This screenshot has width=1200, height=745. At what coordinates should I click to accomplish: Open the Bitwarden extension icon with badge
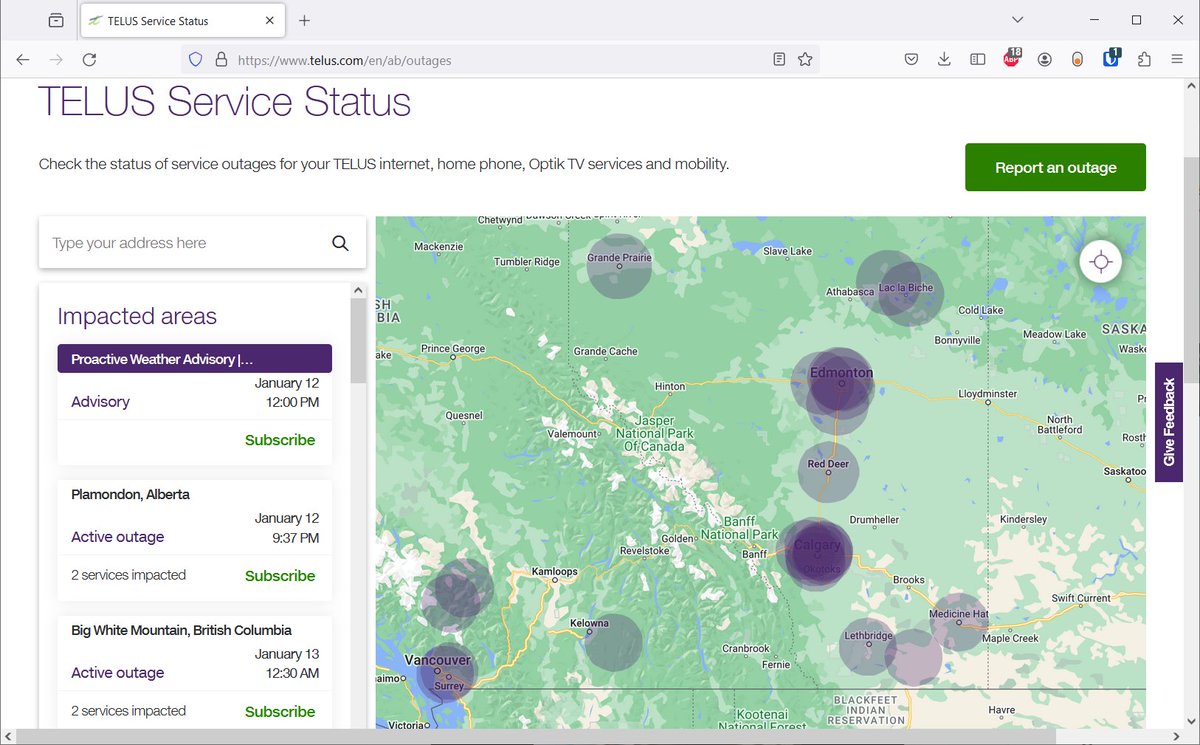[1111, 59]
